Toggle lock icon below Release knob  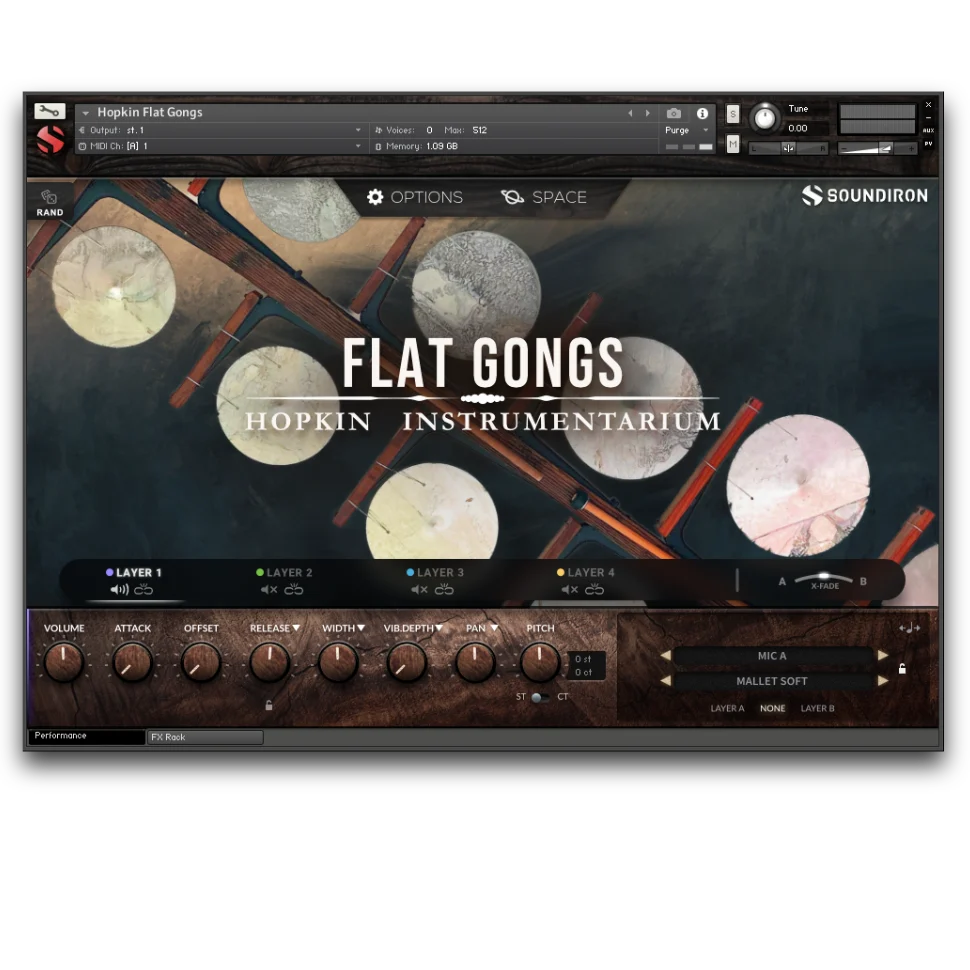(268, 705)
